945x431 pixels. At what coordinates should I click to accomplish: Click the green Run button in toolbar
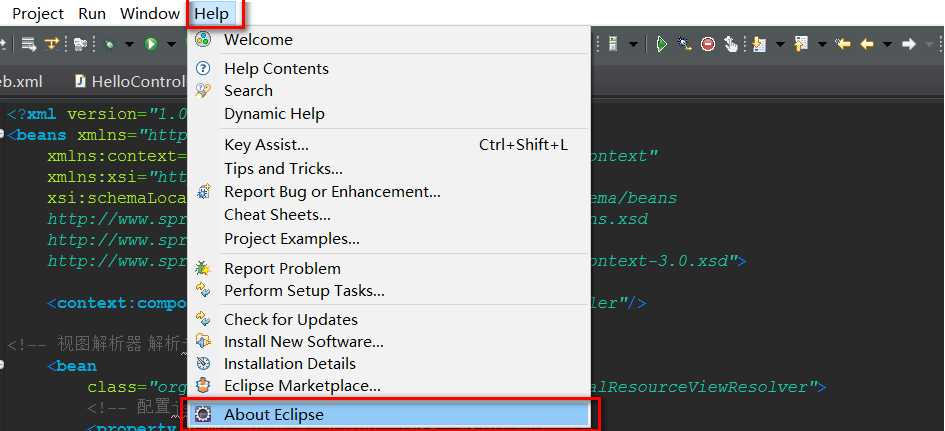(x=151, y=44)
